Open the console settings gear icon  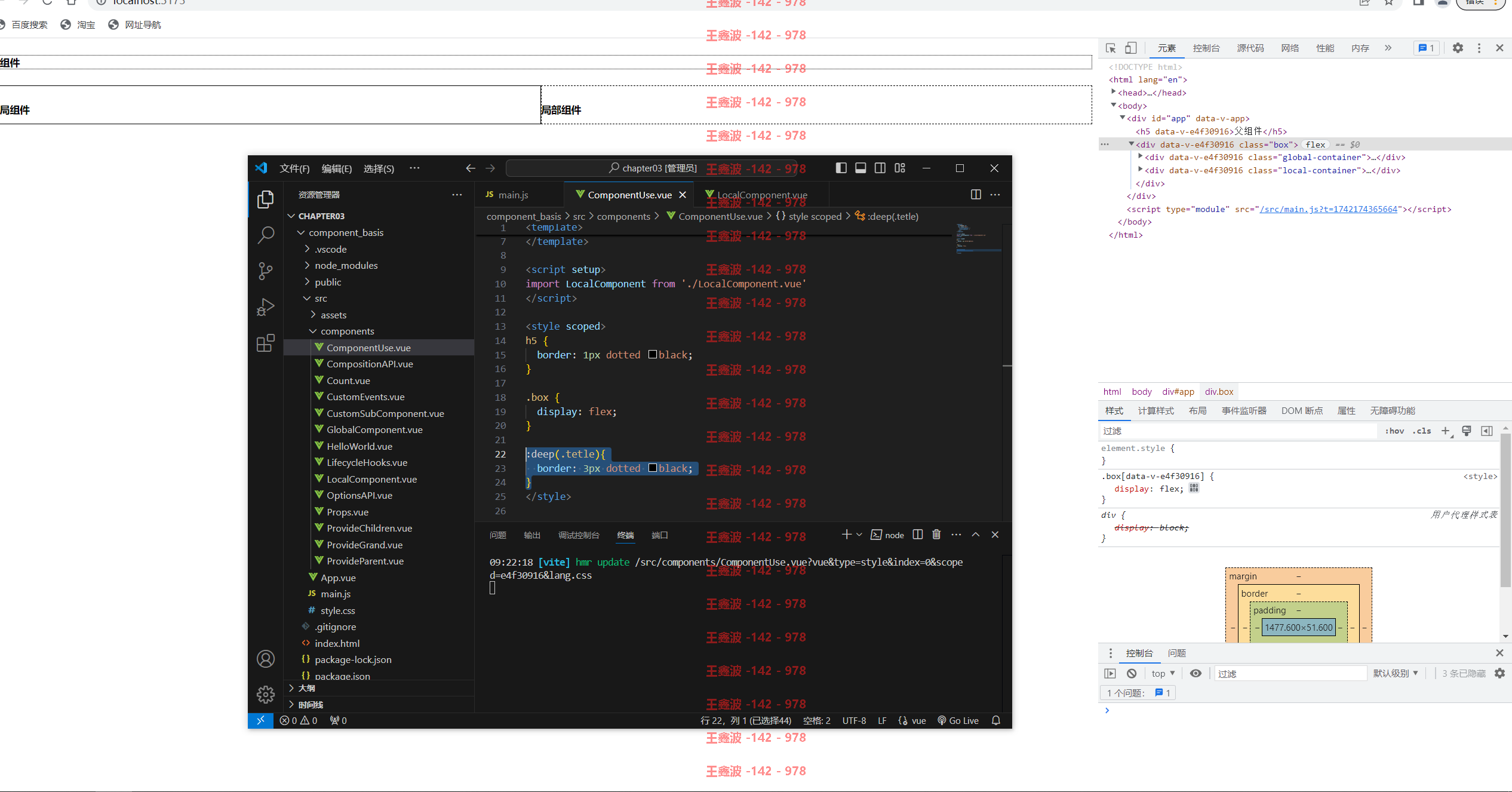(x=1499, y=673)
